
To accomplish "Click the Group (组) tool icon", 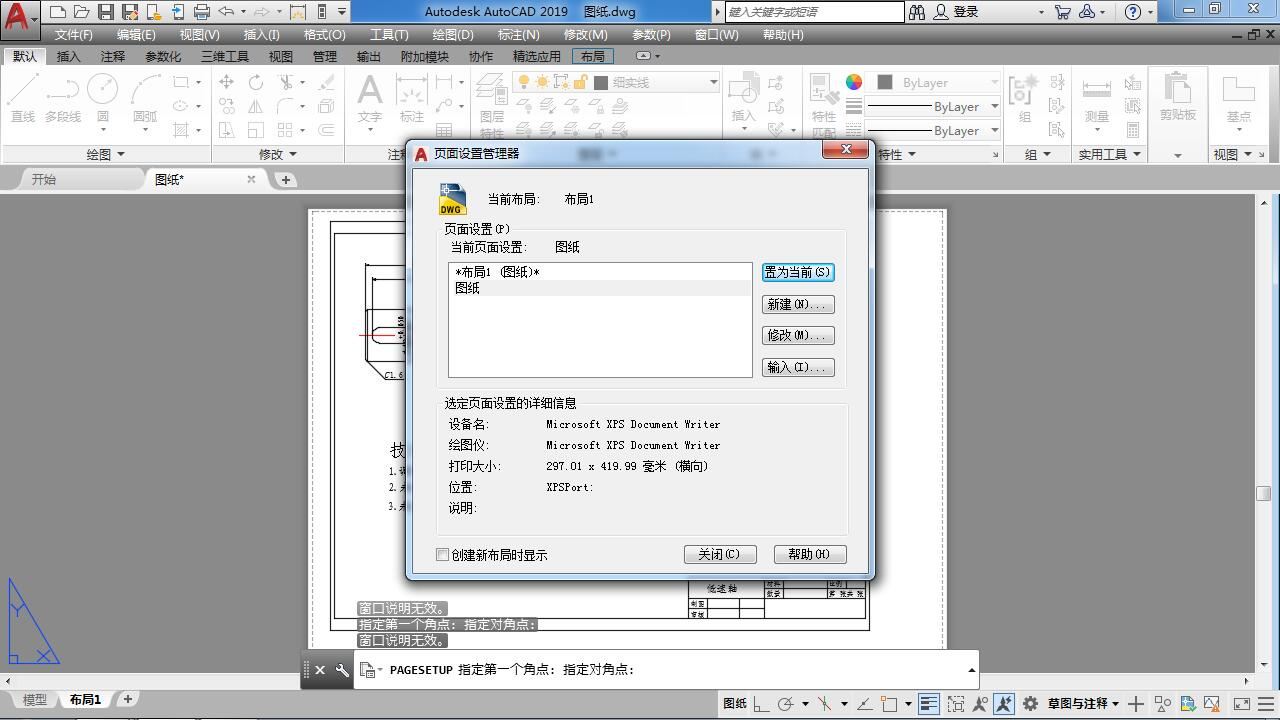I will (1024, 98).
